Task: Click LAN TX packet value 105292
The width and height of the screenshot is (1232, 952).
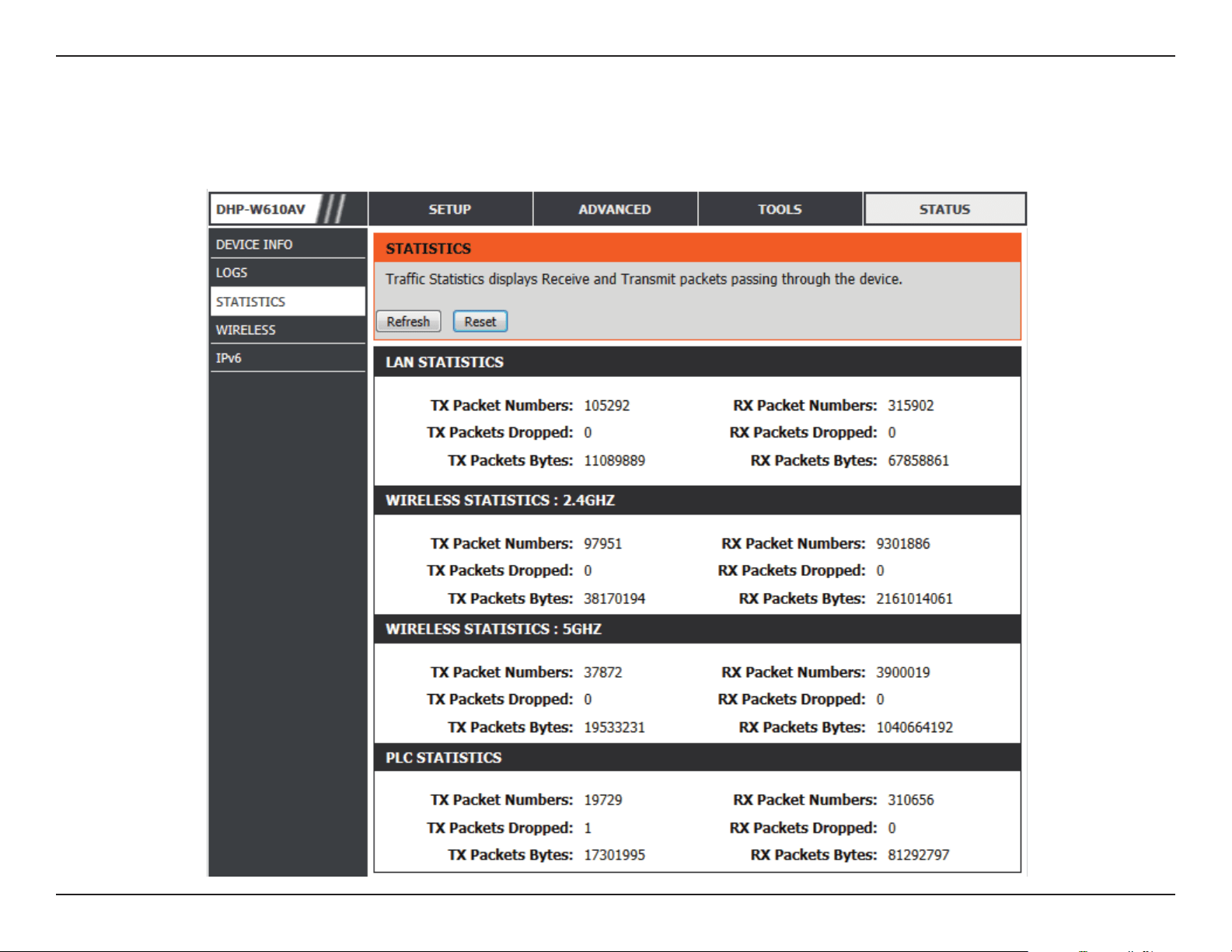Action: 607,406
